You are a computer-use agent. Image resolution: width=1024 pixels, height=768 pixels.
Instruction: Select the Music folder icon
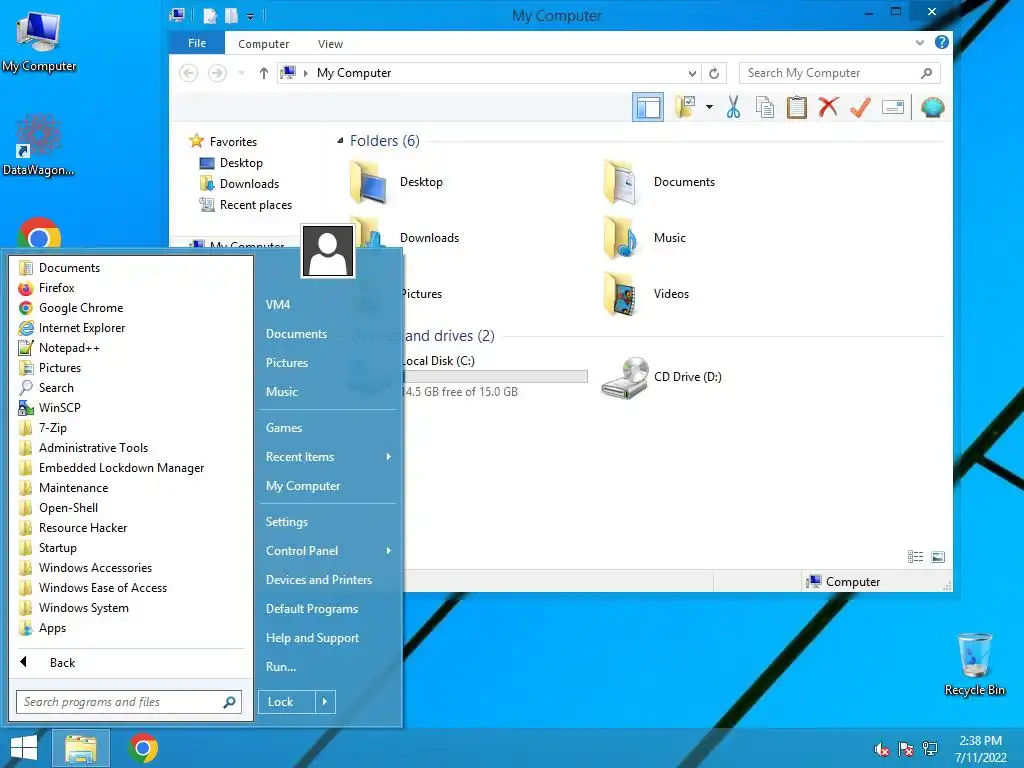tap(620, 238)
